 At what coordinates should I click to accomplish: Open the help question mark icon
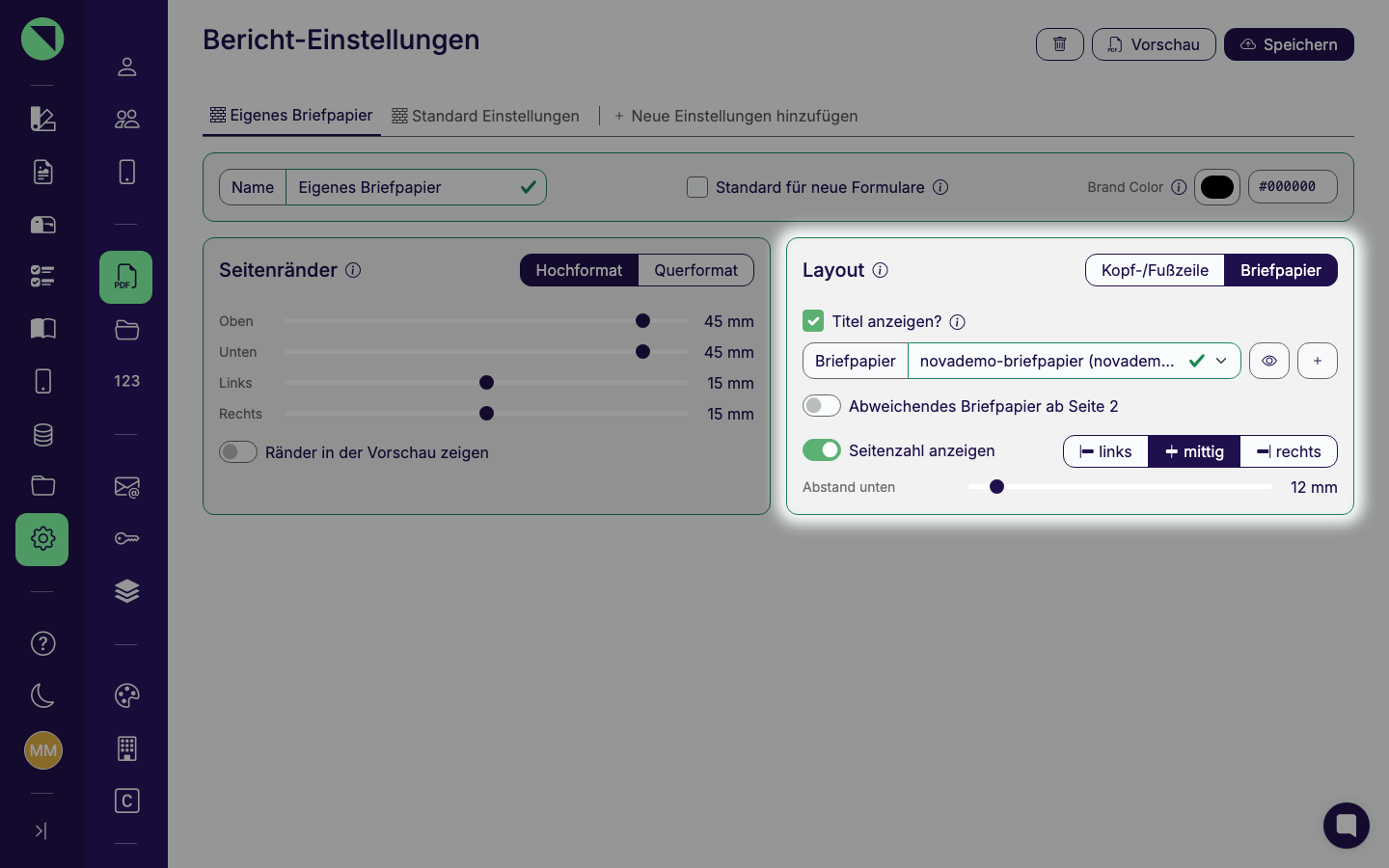(x=42, y=643)
